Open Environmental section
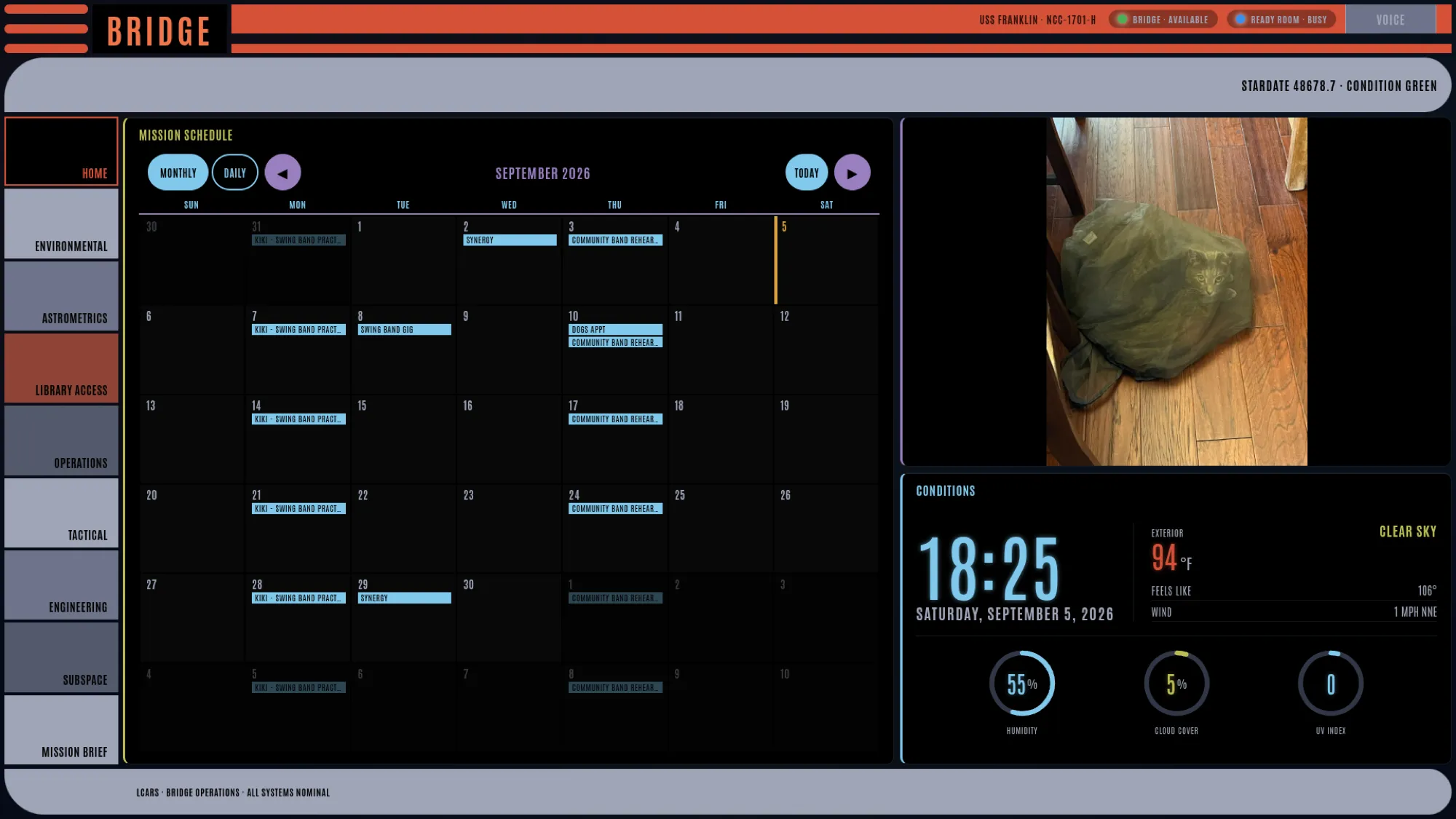 tap(61, 223)
